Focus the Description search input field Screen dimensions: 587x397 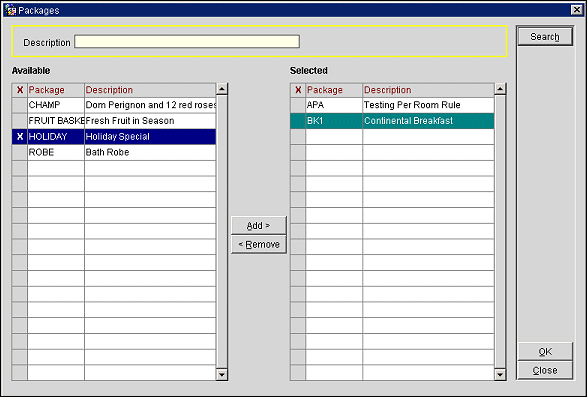187,42
